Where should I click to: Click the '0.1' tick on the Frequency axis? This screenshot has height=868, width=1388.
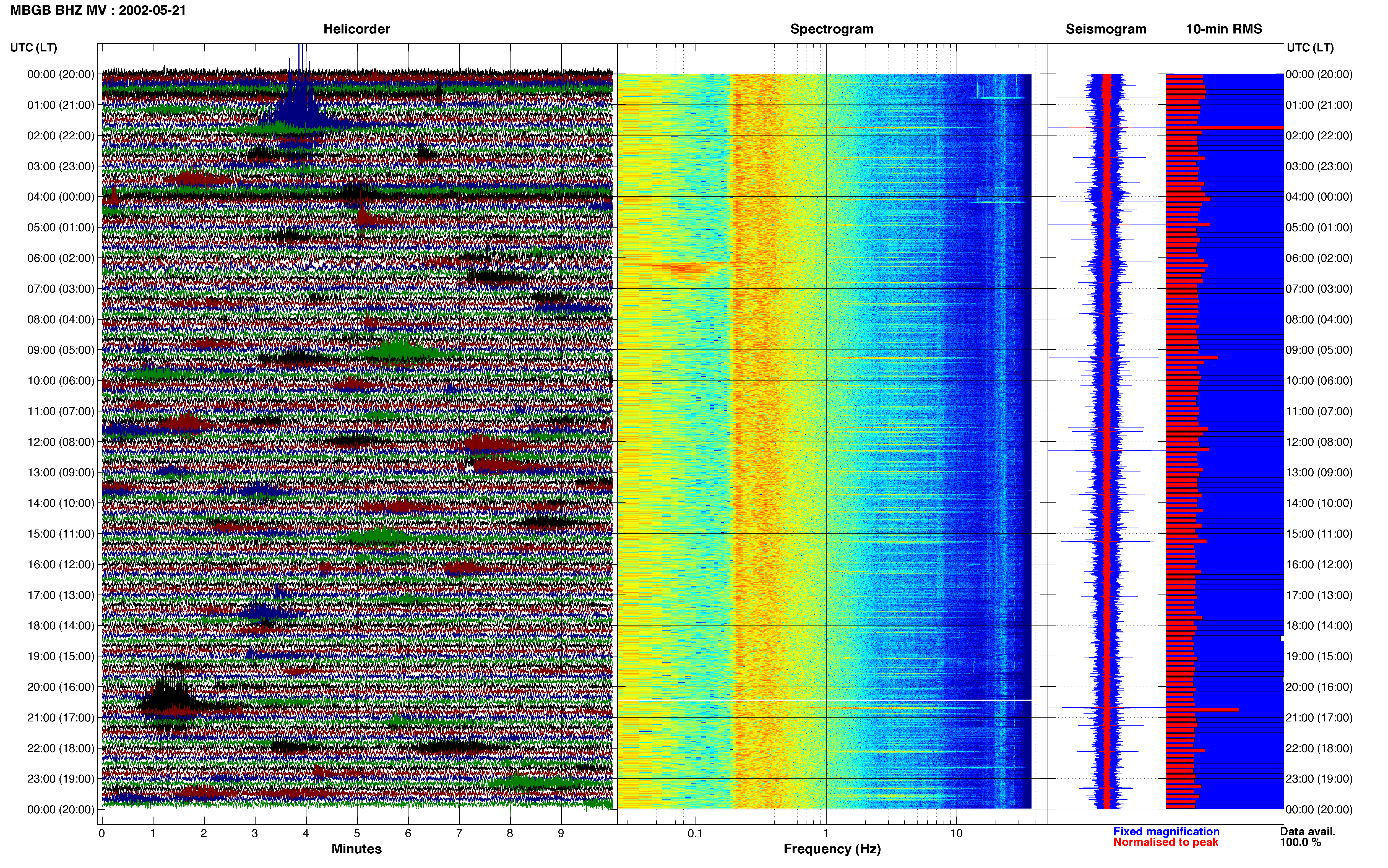coord(695,833)
